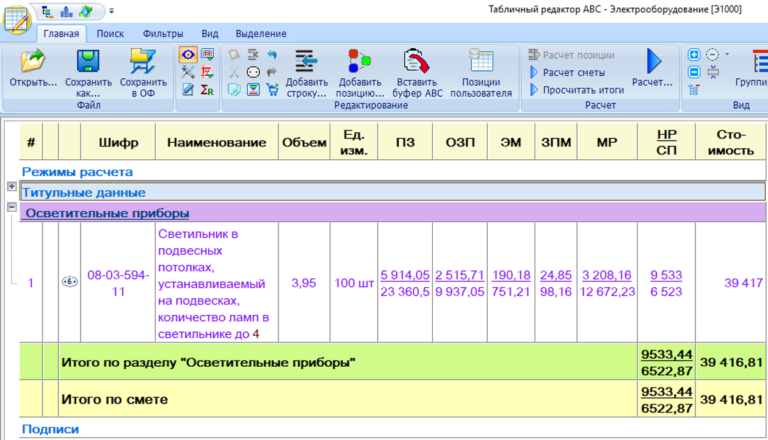
Task: Select the cost cell 39 417
Action: (x=730, y=283)
